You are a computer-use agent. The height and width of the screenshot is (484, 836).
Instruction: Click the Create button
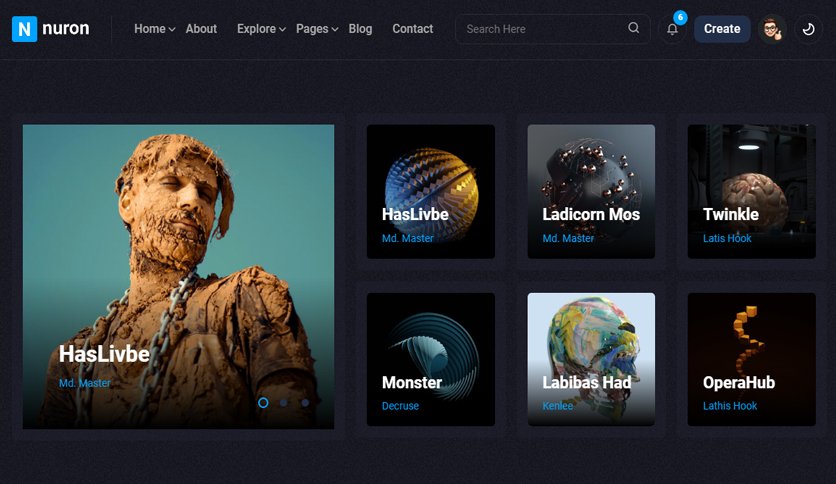pos(722,29)
